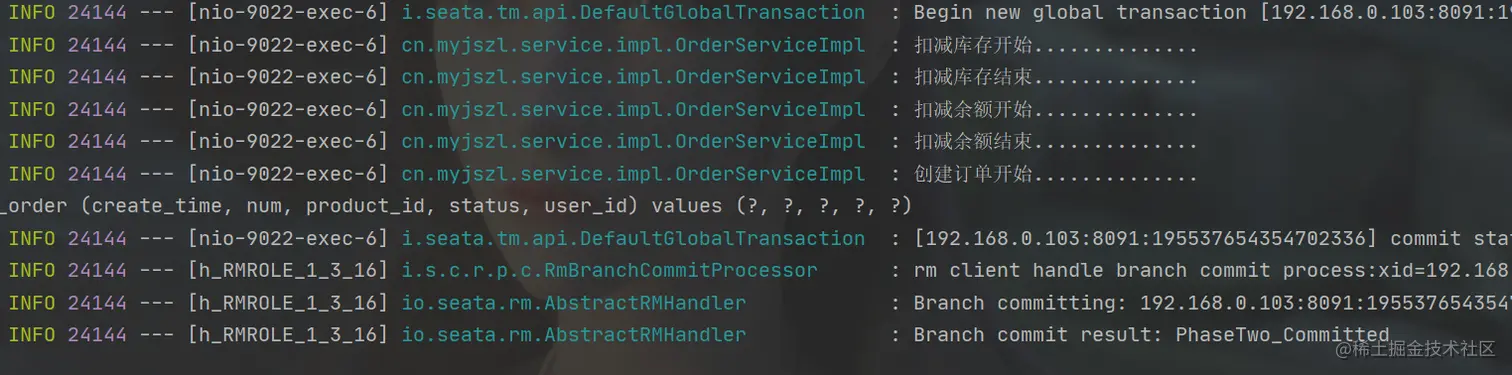Viewport: 1512px width, 375px height.
Task: Click OrderServiceImpl class in the '创建订单开始' row
Action: [x=633, y=174]
